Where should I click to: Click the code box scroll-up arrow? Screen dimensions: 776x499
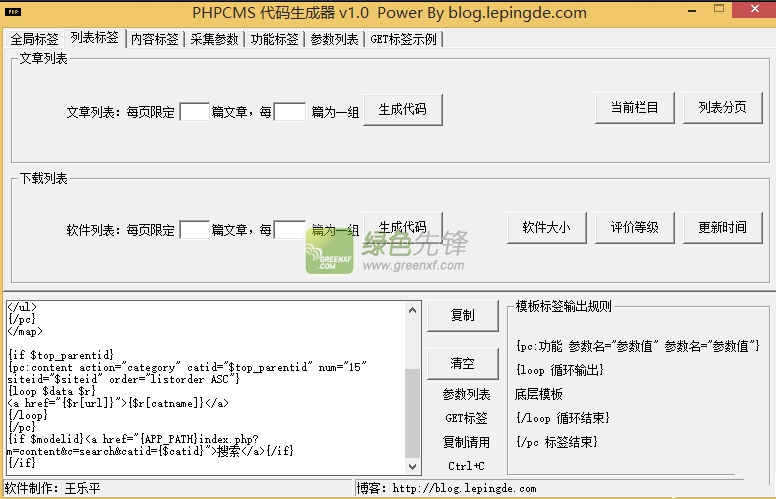pyautogui.click(x=412, y=310)
